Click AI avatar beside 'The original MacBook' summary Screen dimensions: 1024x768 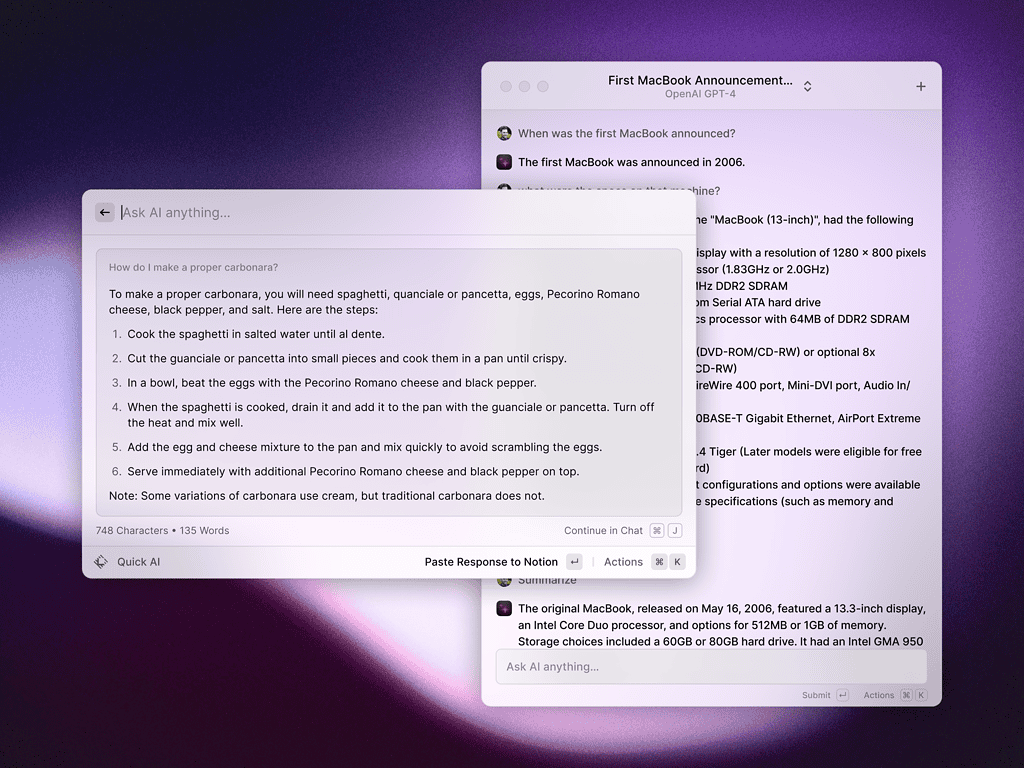tap(504, 609)
